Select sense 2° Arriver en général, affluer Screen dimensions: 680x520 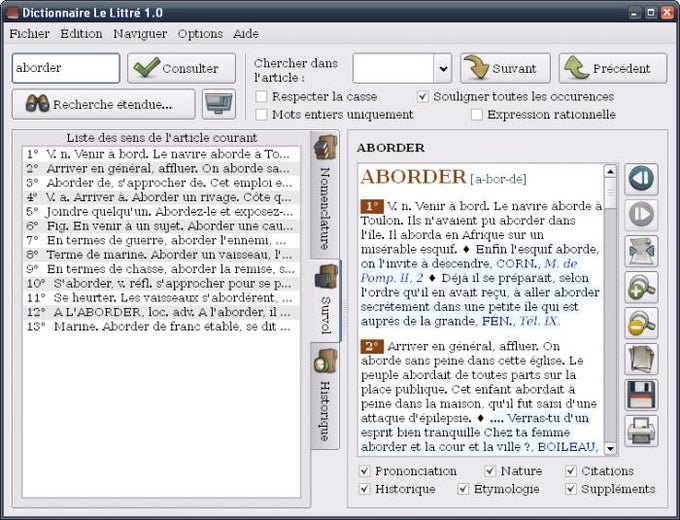pos(161,168)
